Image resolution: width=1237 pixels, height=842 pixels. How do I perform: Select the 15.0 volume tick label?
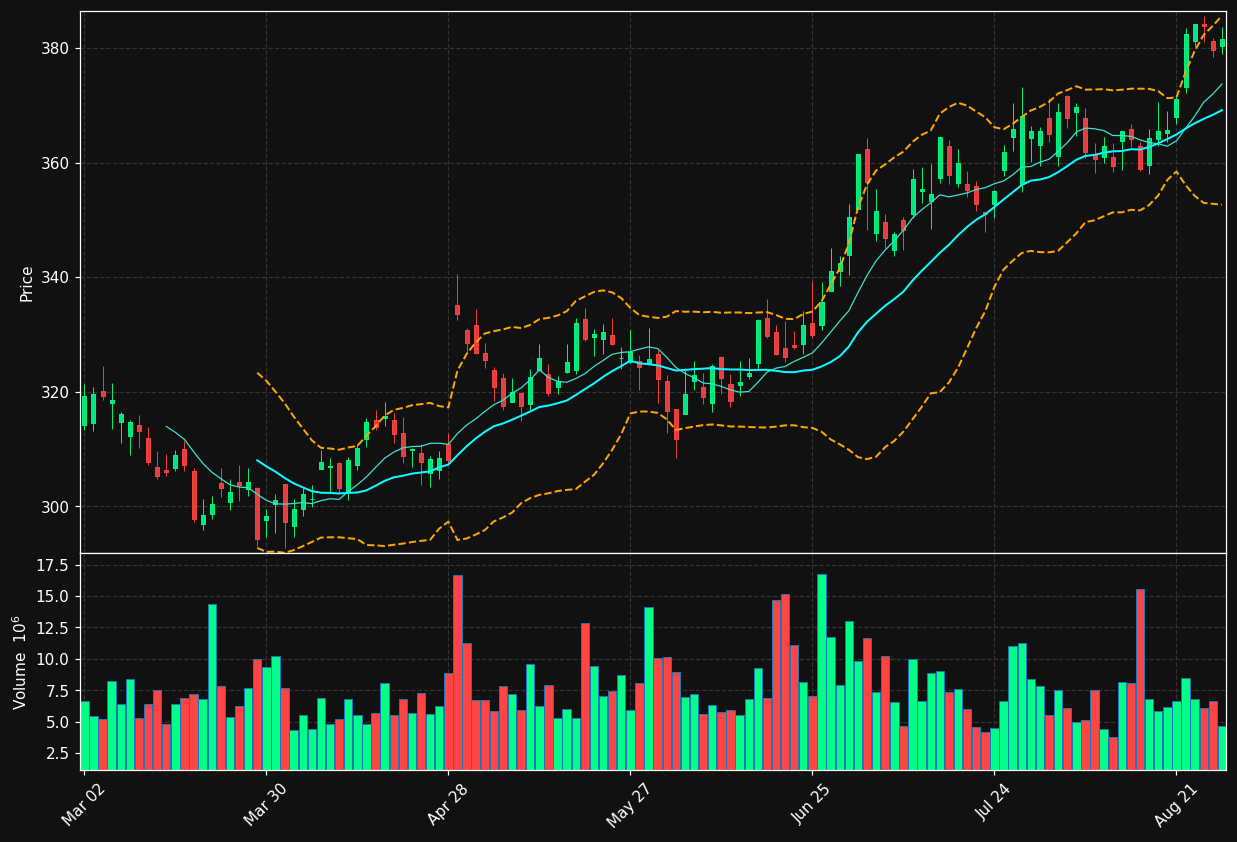tap(52, 597)
